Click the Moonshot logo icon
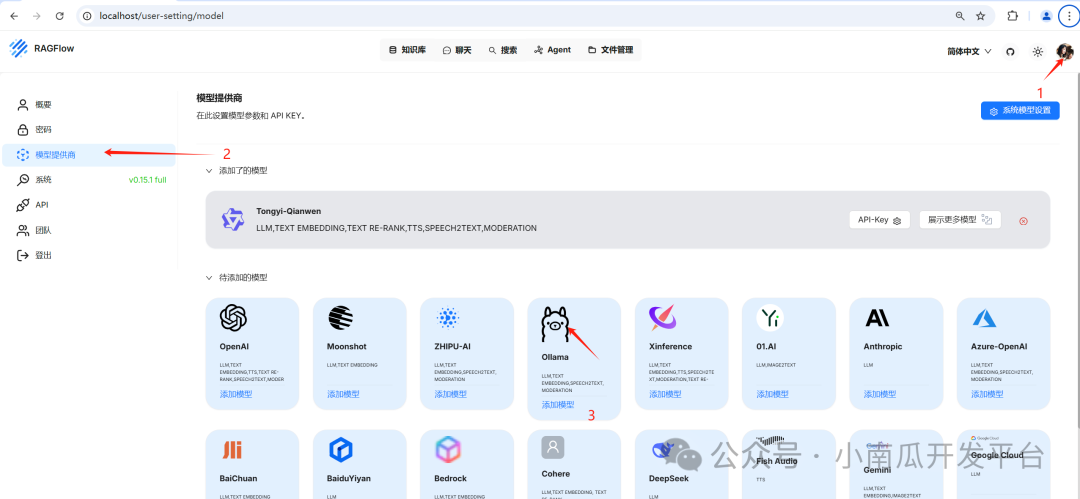This screenshot has height=499, width=1080. pyautogui.click(x=340, y=318)
